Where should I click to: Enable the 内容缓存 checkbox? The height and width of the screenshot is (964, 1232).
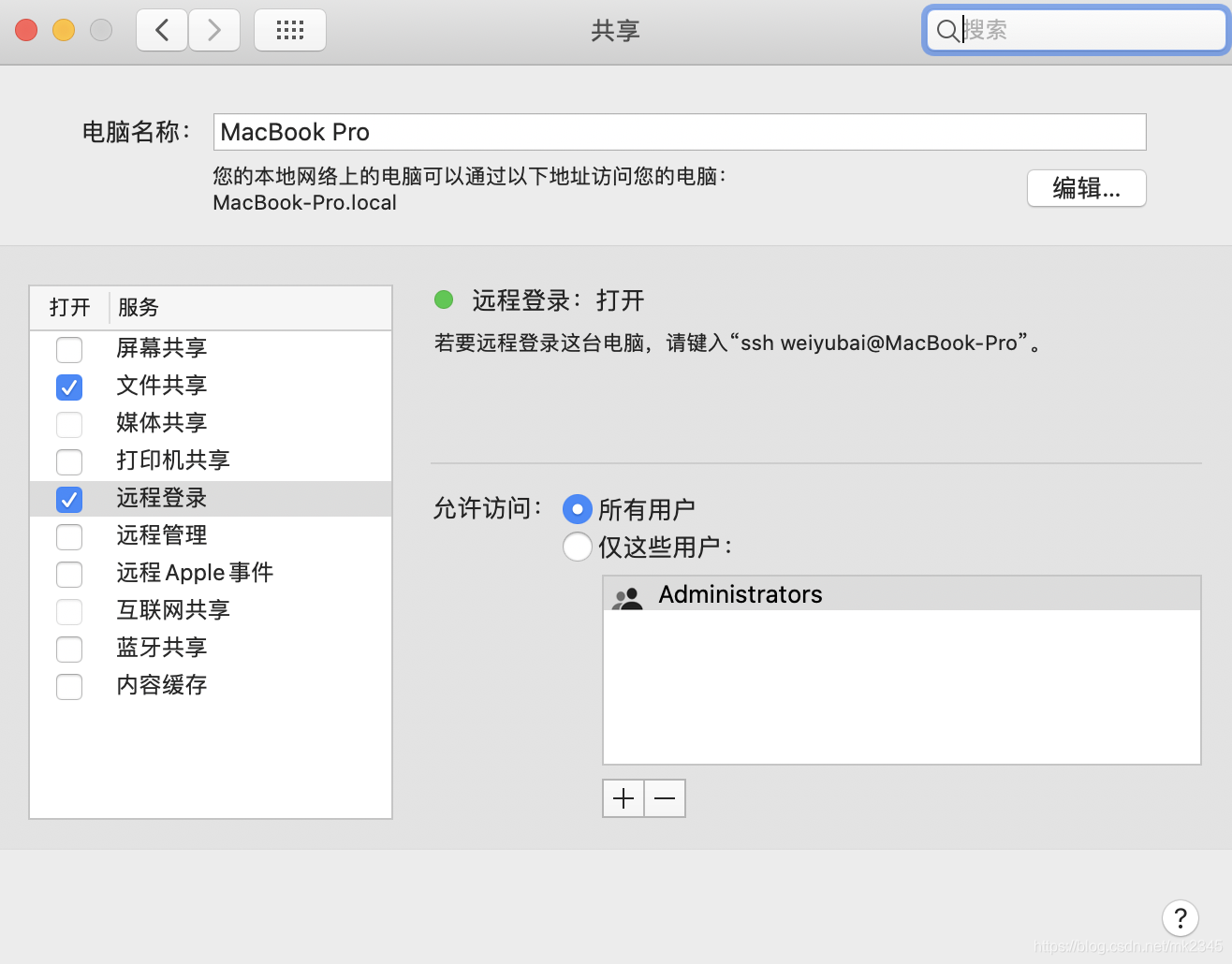[69, 687]
